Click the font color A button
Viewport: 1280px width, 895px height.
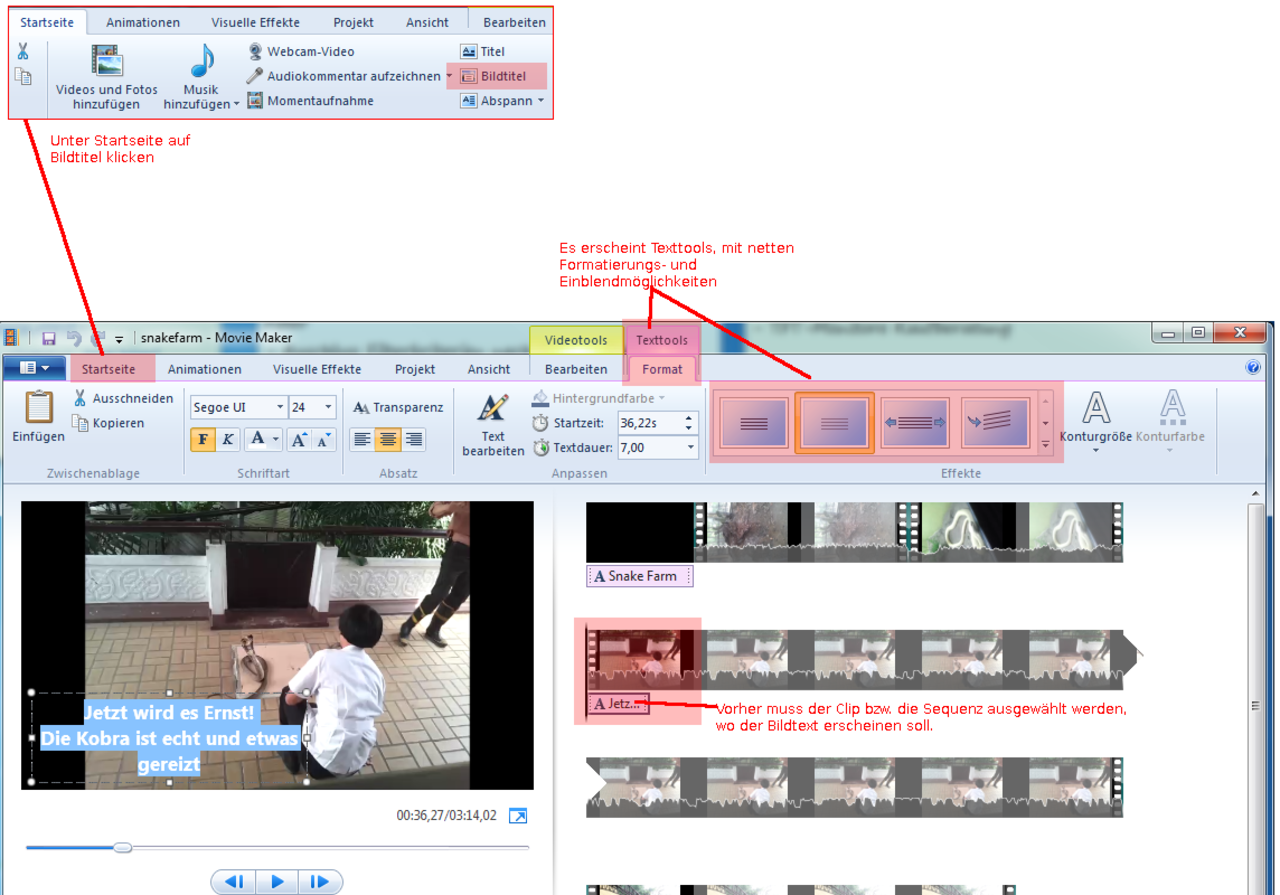click(258, 438)
